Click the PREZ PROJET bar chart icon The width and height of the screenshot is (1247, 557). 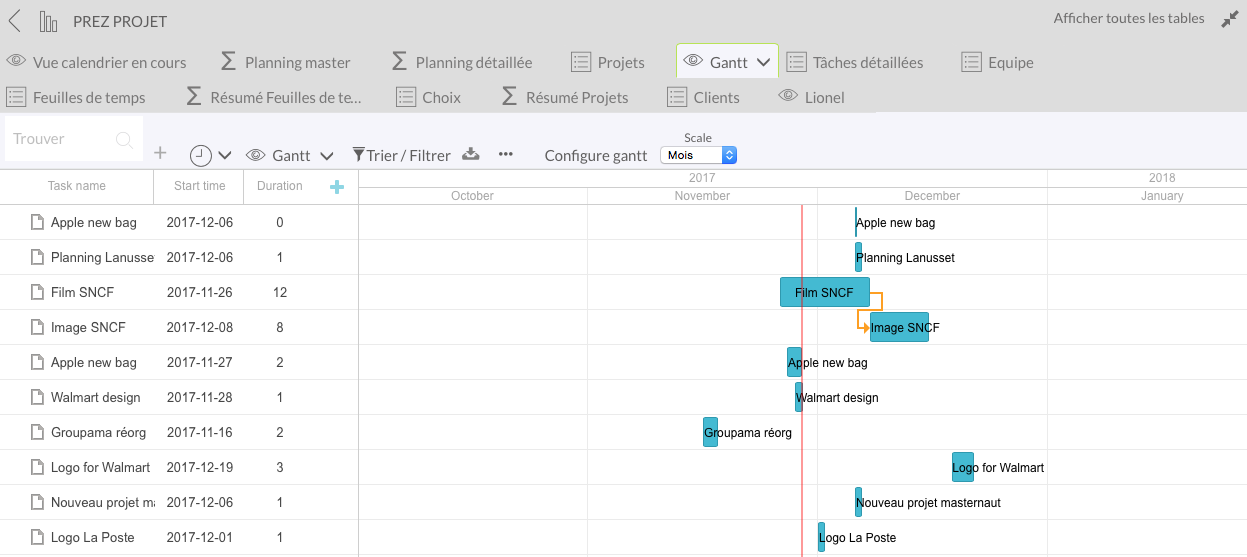tap(48, 21)
